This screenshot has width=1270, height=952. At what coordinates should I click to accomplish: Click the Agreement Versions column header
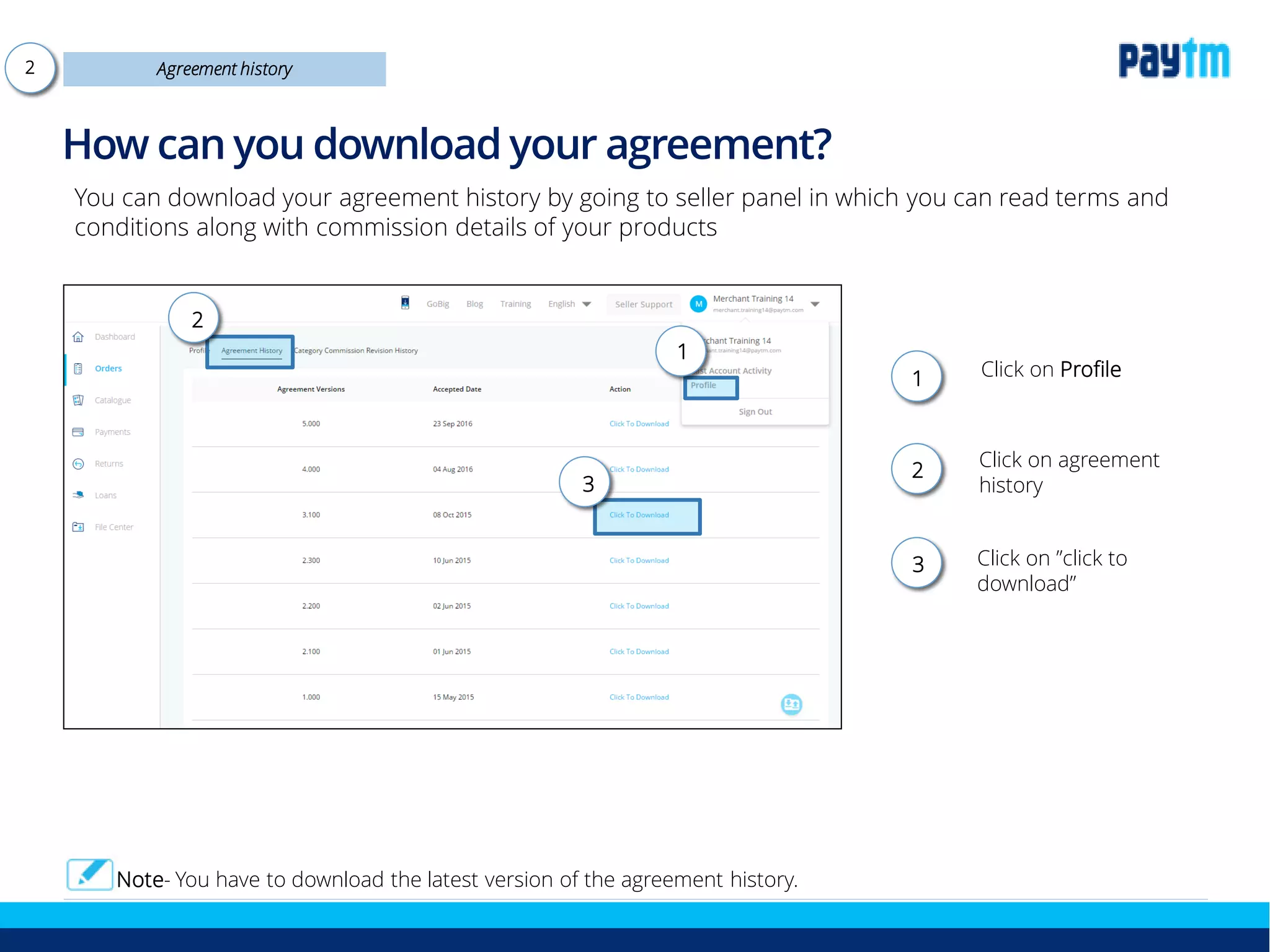pyautogui.click(x=311, y=389)
